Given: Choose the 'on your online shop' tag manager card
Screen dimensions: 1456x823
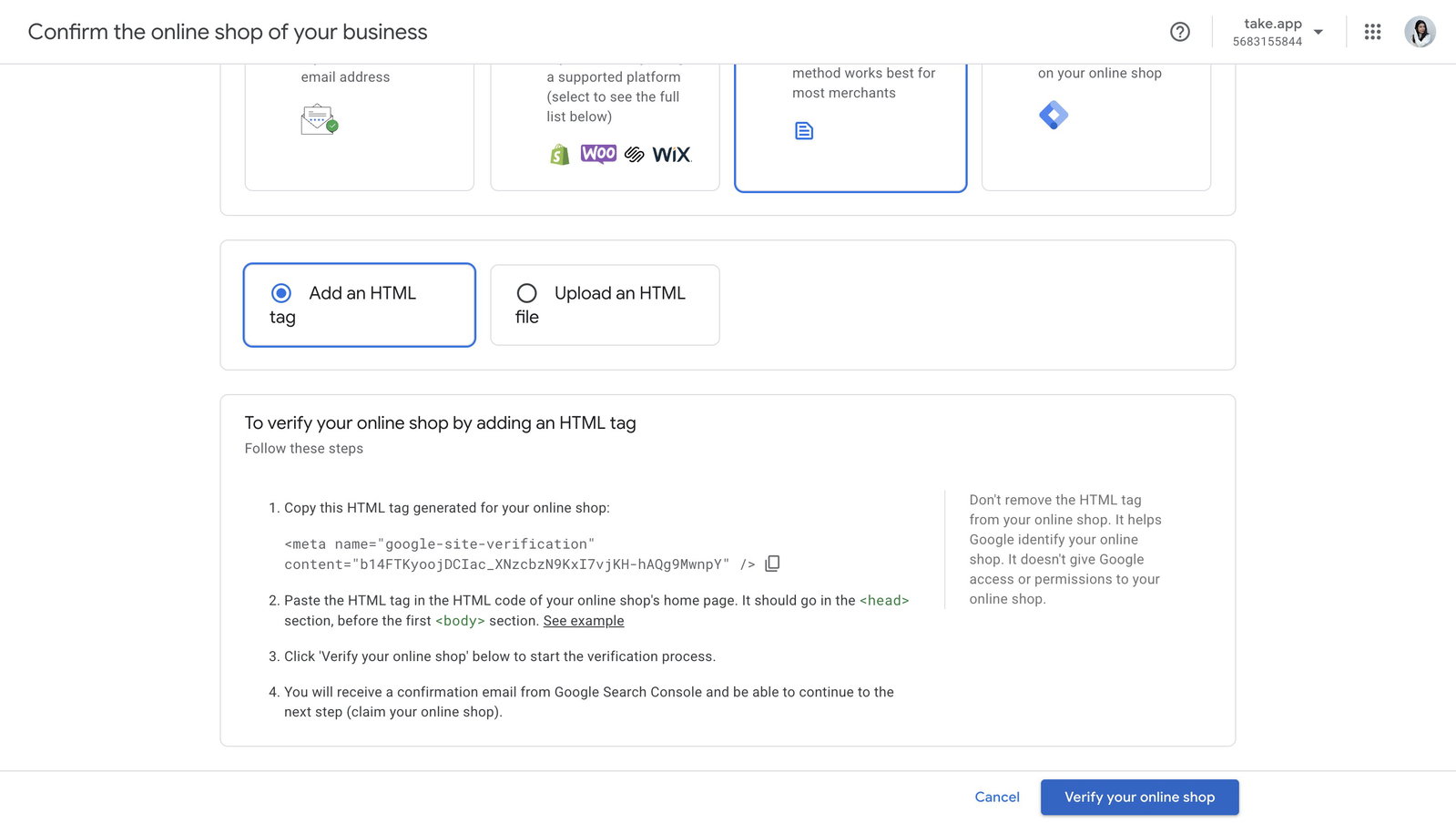Looking at the screenshot, I should point(1096,127).
